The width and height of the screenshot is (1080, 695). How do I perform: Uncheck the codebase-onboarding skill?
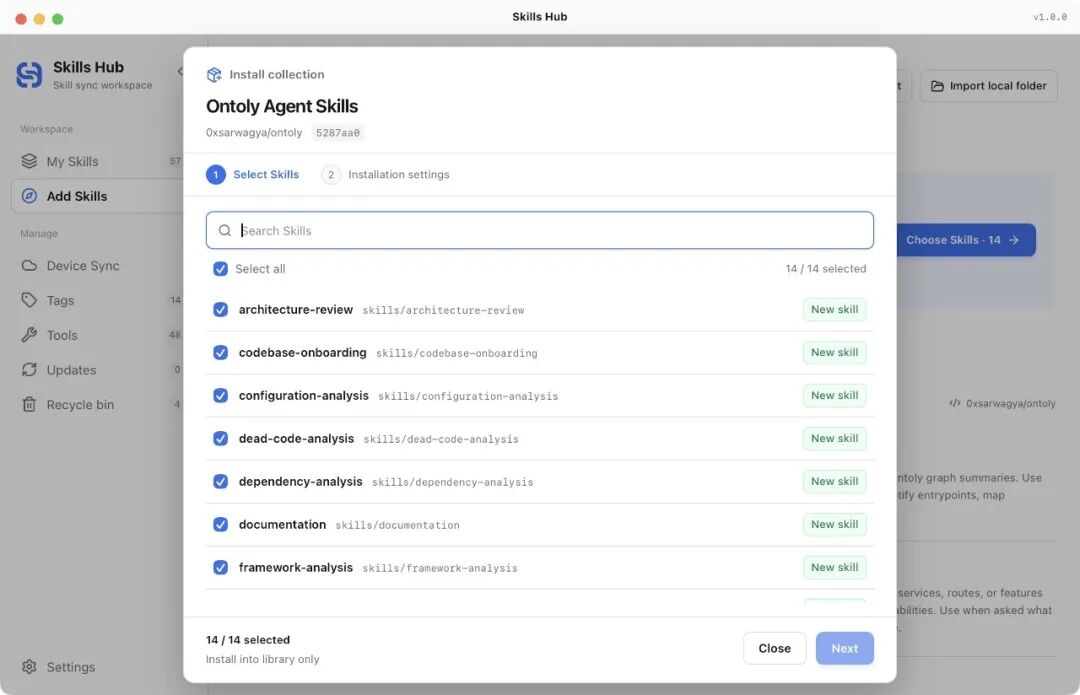tap(220, 352)
